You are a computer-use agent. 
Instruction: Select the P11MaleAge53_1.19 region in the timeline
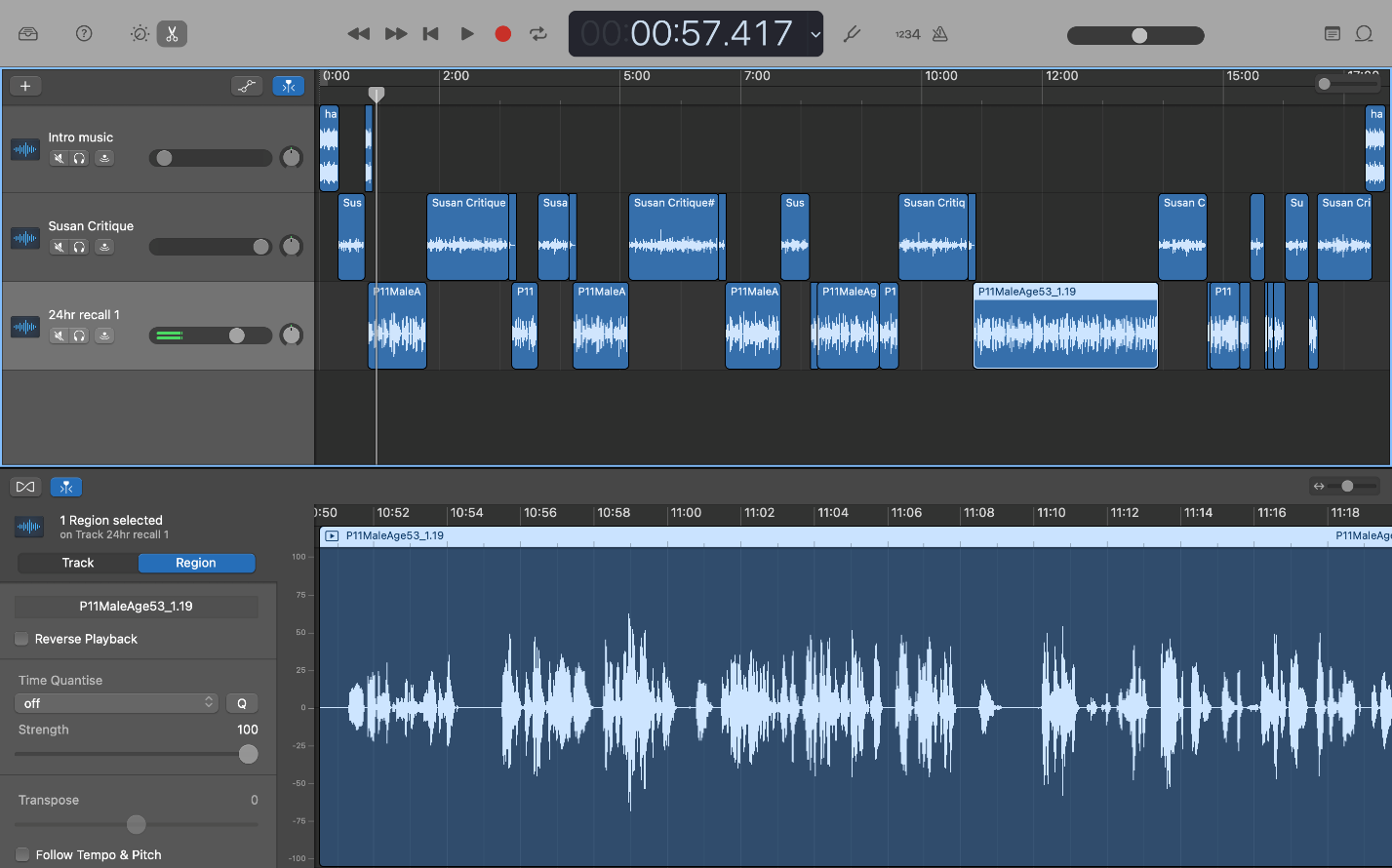point(1065,327)
